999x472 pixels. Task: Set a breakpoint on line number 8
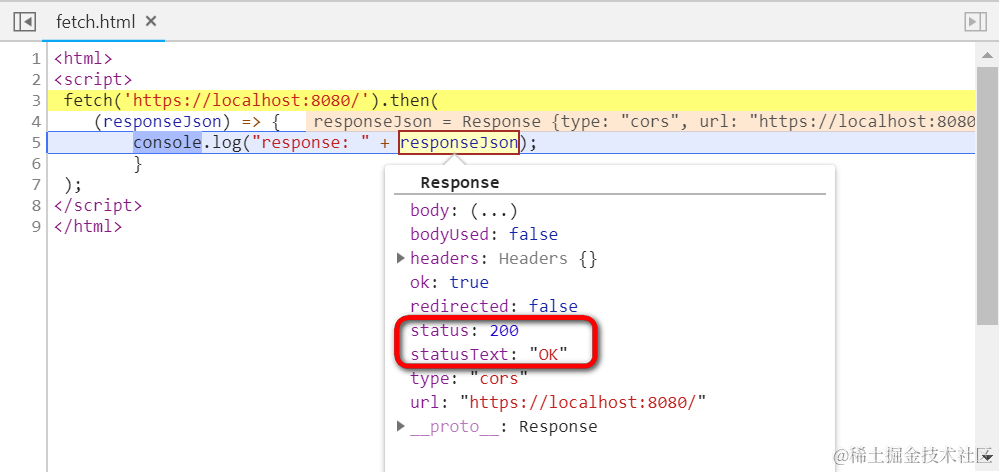[x=36, y=206]
